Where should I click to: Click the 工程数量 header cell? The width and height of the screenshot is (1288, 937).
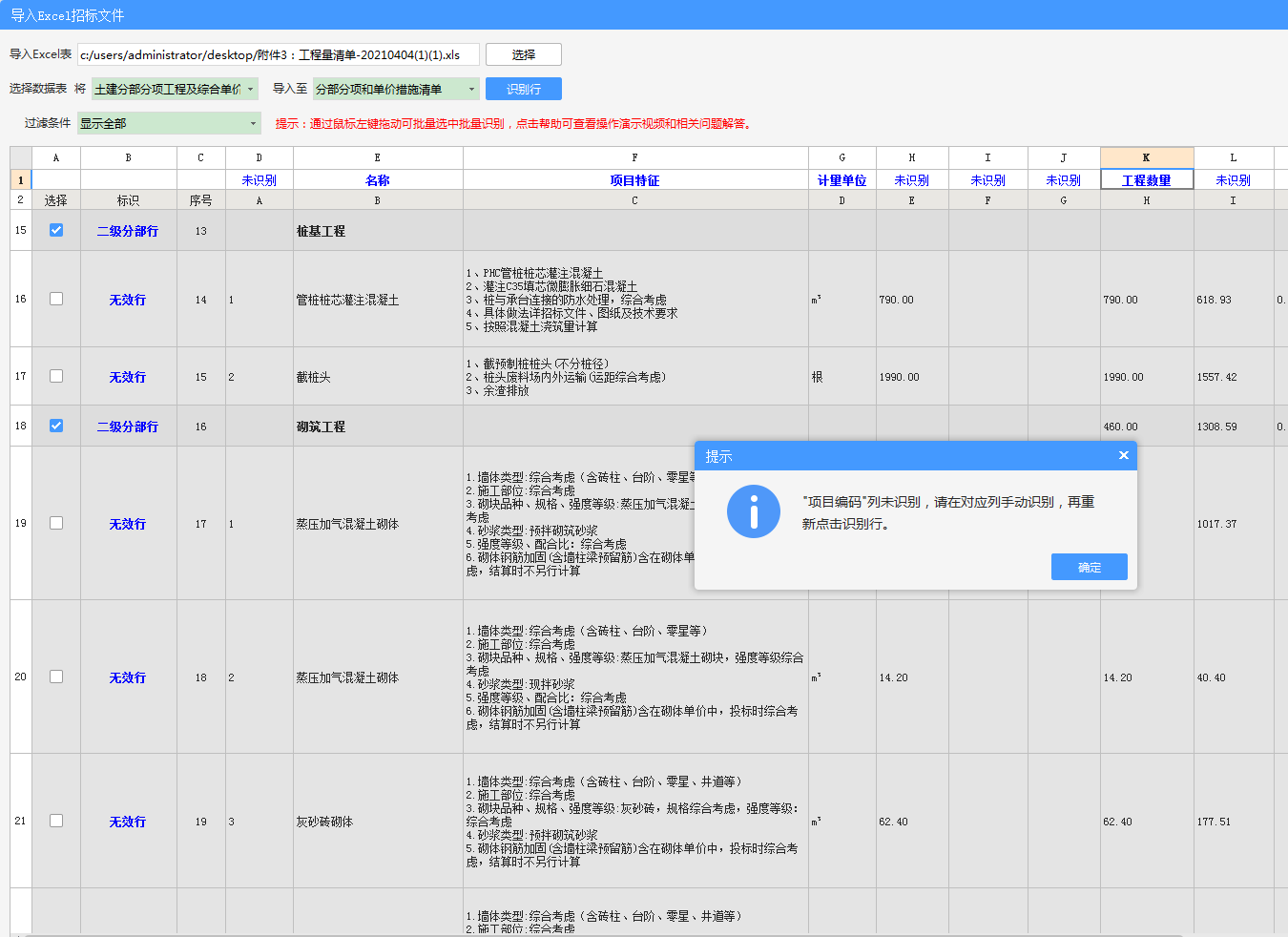pyautogui.click(x=1147, y=179)
